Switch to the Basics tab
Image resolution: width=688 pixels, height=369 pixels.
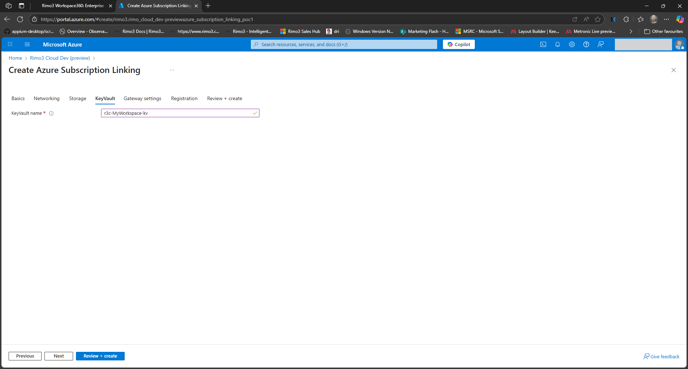[18, 98]
